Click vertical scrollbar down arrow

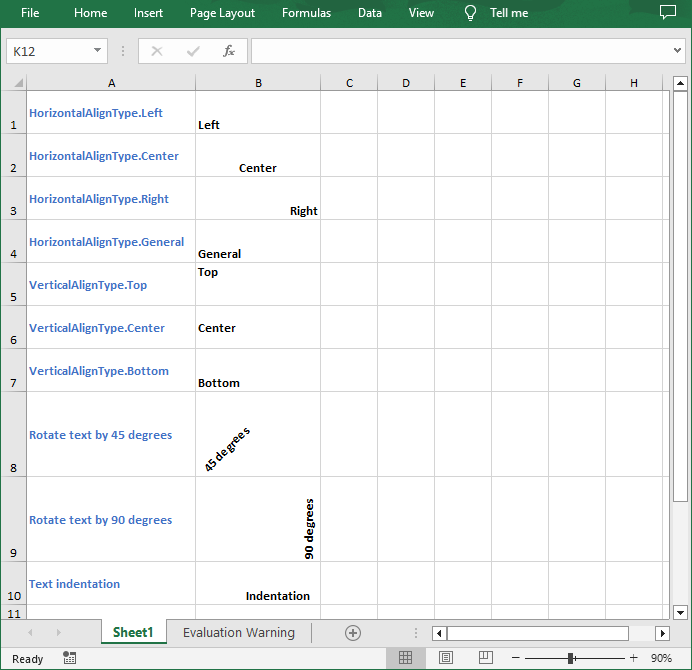click(680, 612)
